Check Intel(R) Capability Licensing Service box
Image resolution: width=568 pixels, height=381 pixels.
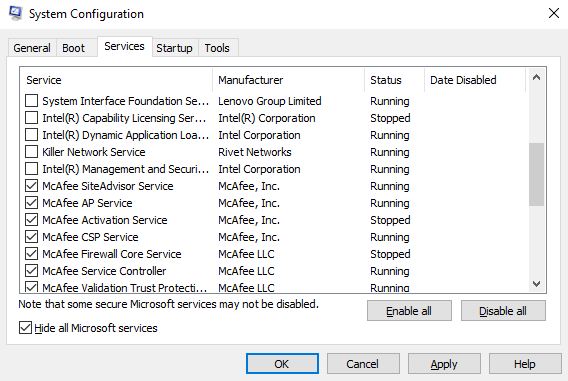(32, 118)
